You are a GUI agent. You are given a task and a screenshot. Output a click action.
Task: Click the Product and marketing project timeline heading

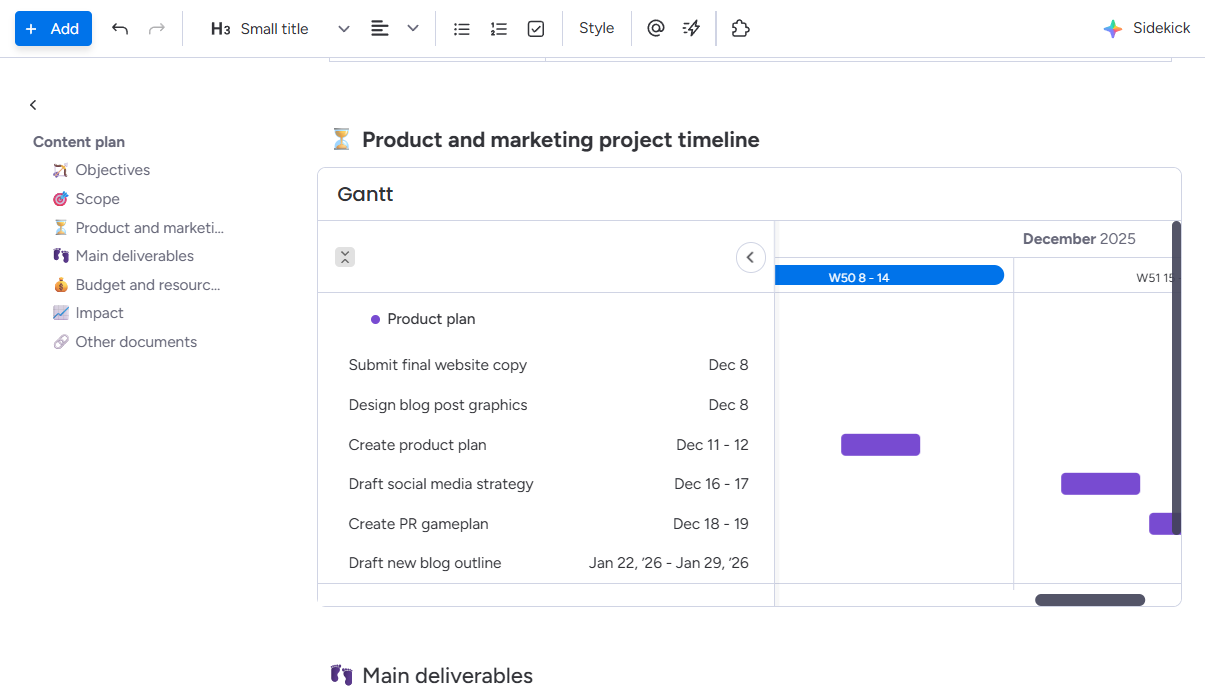click(560, 140)
